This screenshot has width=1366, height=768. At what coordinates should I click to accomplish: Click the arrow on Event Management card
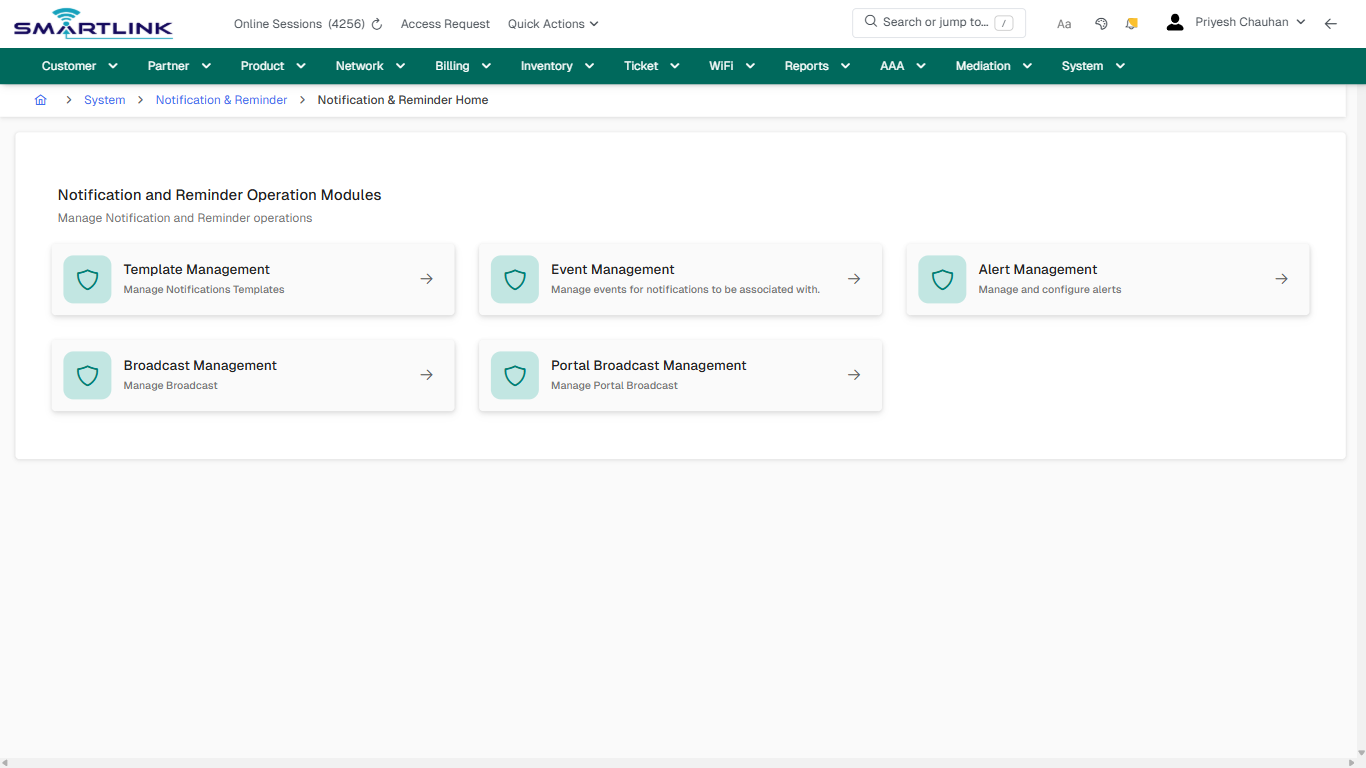pyautogui.click(x=853, y=279)
